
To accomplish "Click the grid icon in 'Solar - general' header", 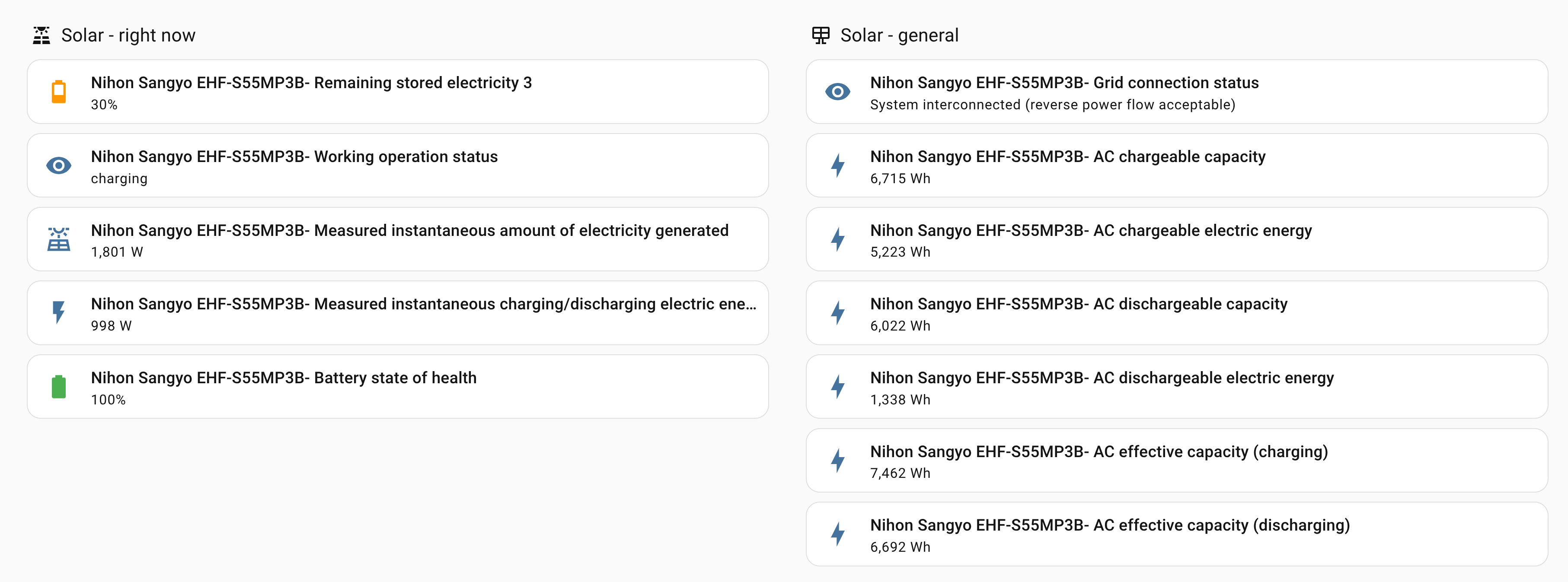I will pos(820,35).
